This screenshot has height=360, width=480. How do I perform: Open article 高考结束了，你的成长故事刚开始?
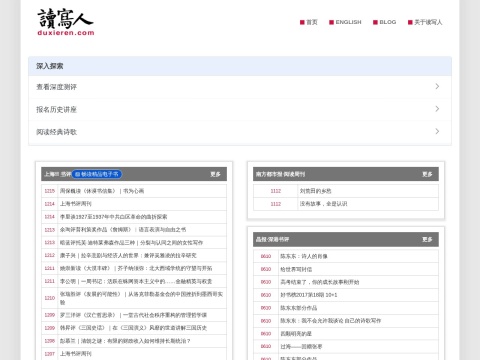320,282
